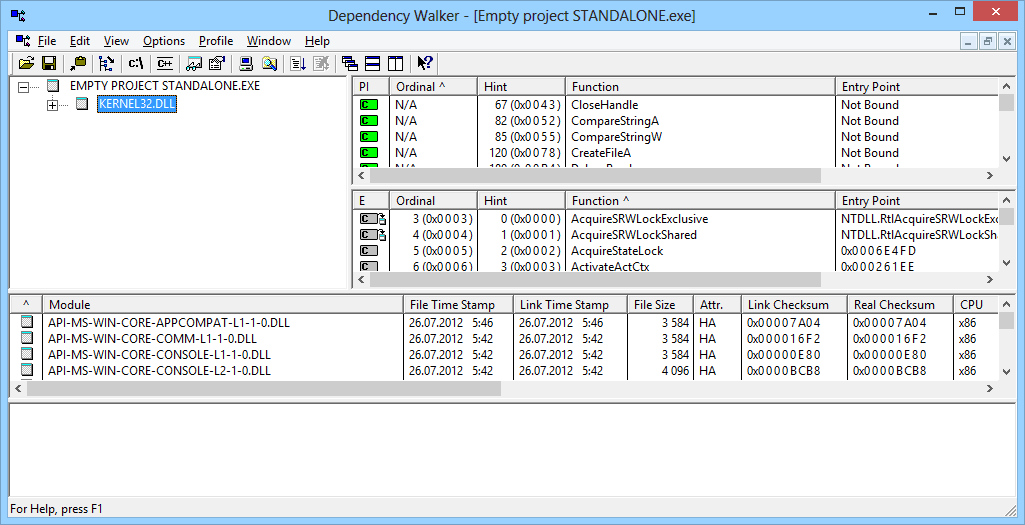This screenshot has height=525, width=1025.
Task: Sort module list by File Time Stamp
Action: (x=458, y=305)
